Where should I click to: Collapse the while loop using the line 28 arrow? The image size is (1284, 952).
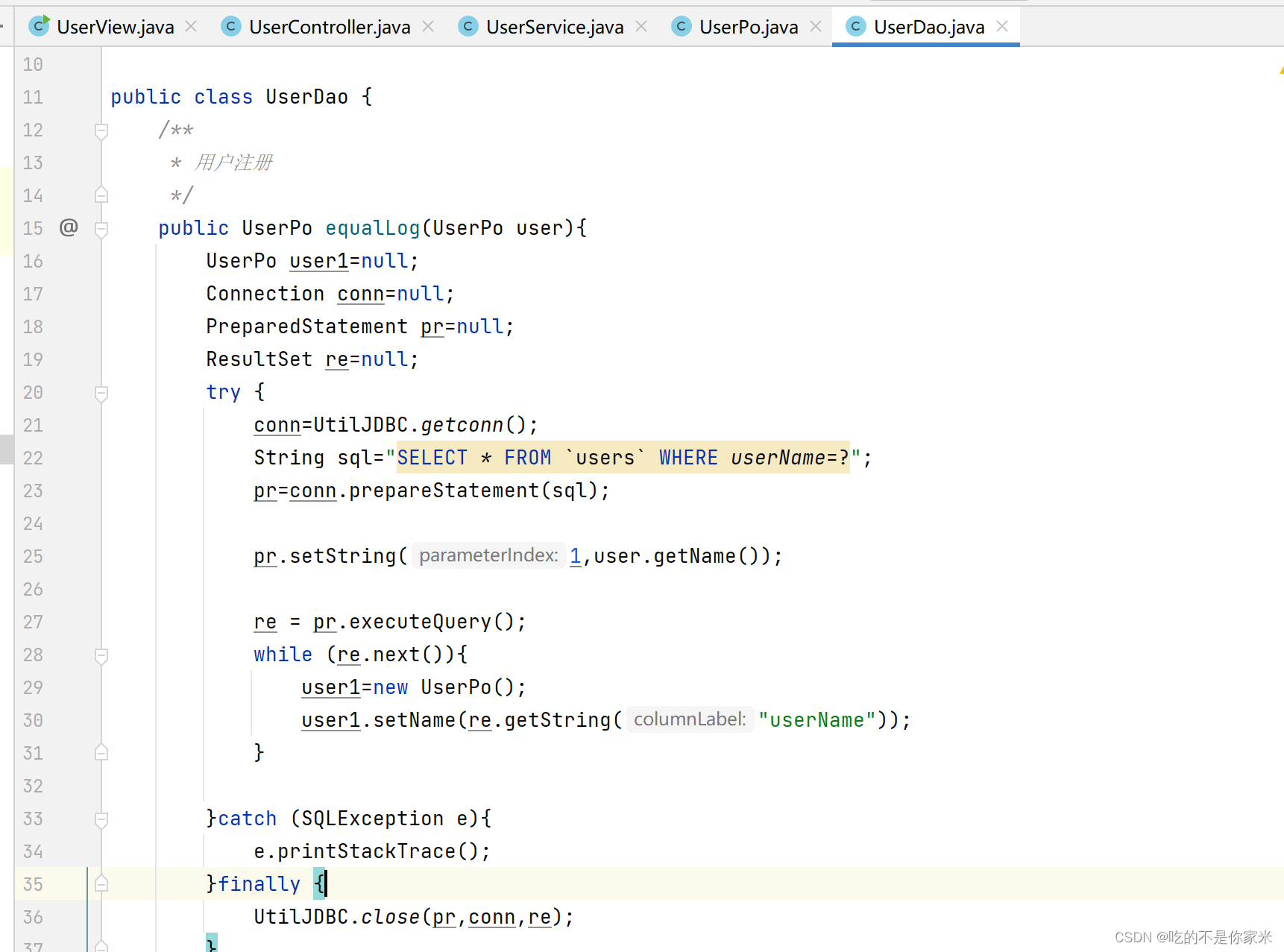tap(101, 655)
